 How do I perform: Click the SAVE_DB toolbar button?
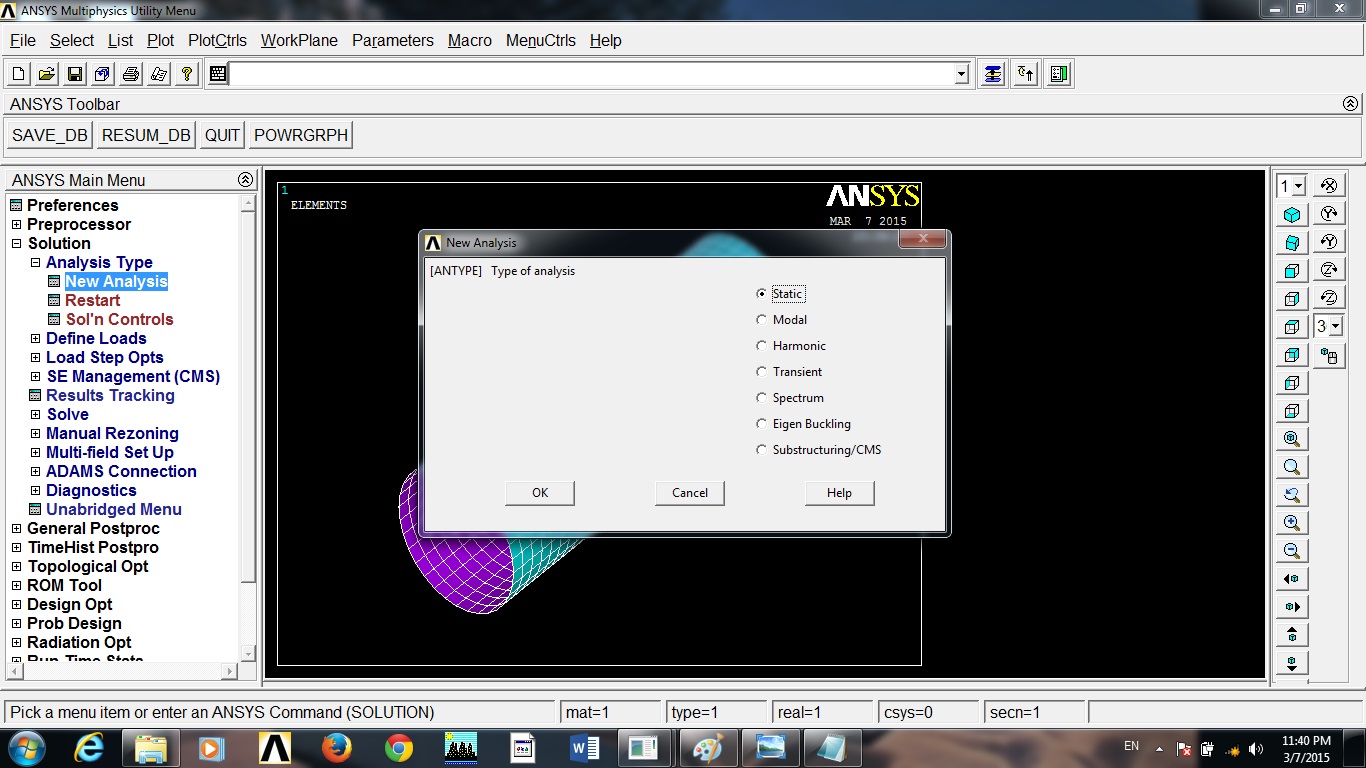tap(50, 136)
